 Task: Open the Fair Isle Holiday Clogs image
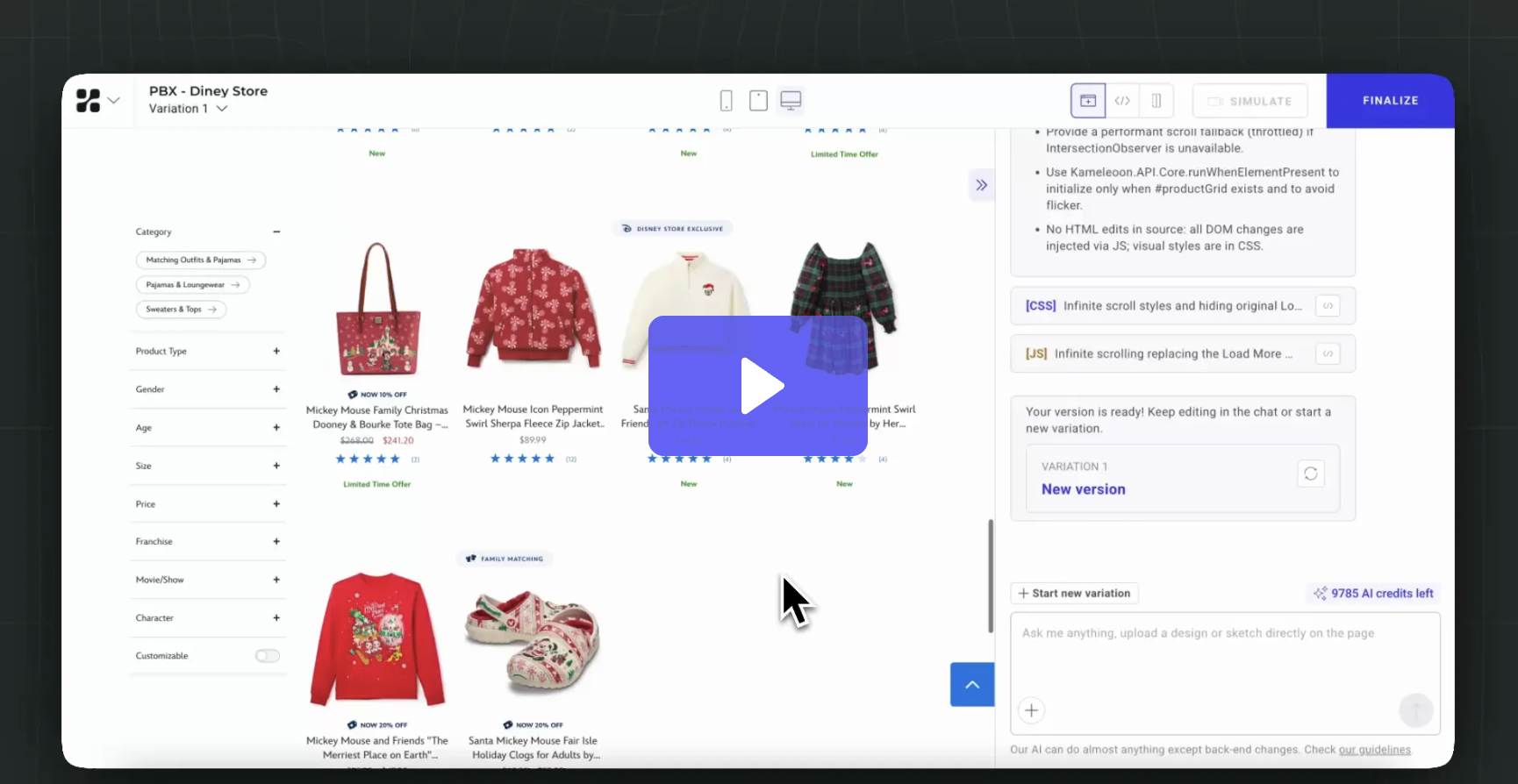[533, 640]
